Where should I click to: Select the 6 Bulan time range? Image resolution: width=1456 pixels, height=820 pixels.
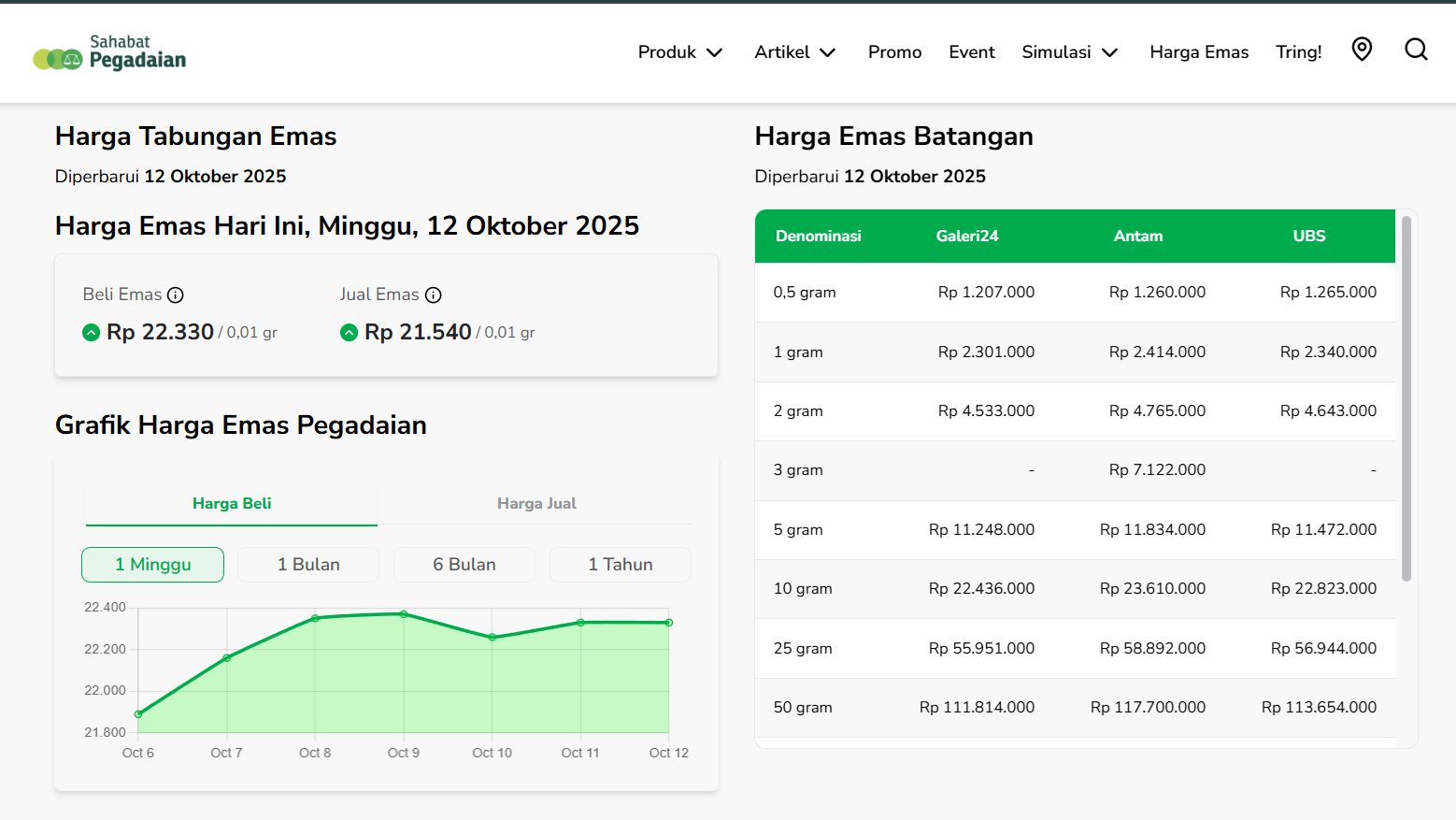click(x=464, y=565)
